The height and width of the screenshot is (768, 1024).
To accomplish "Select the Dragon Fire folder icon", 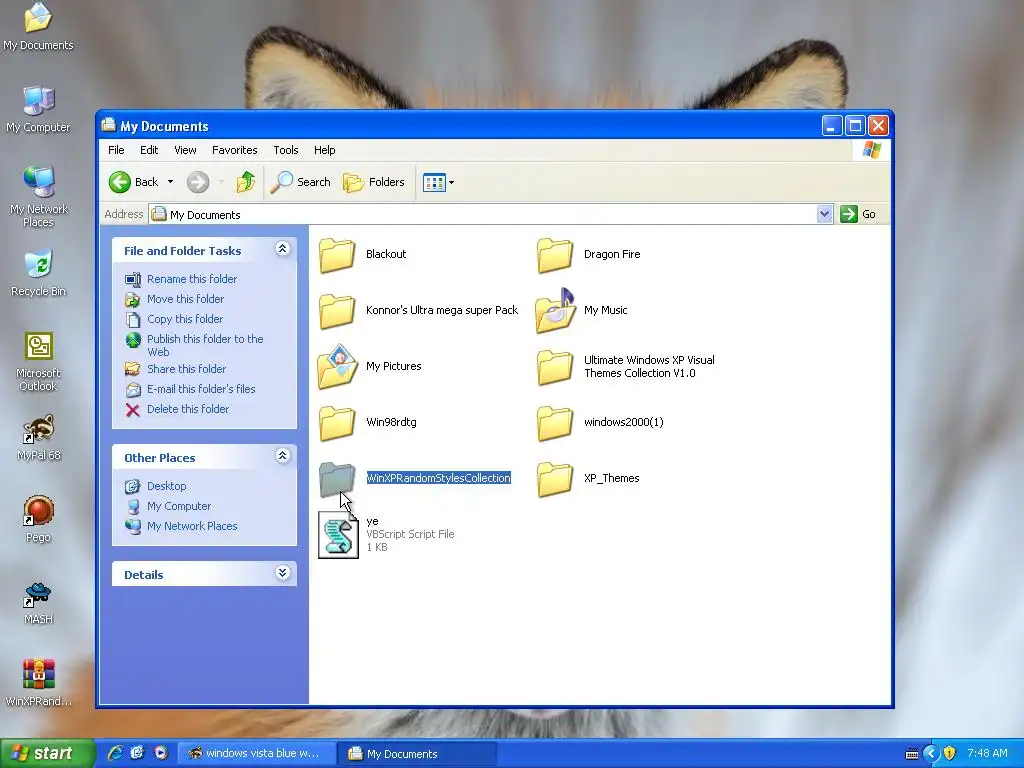I will 555,255.
